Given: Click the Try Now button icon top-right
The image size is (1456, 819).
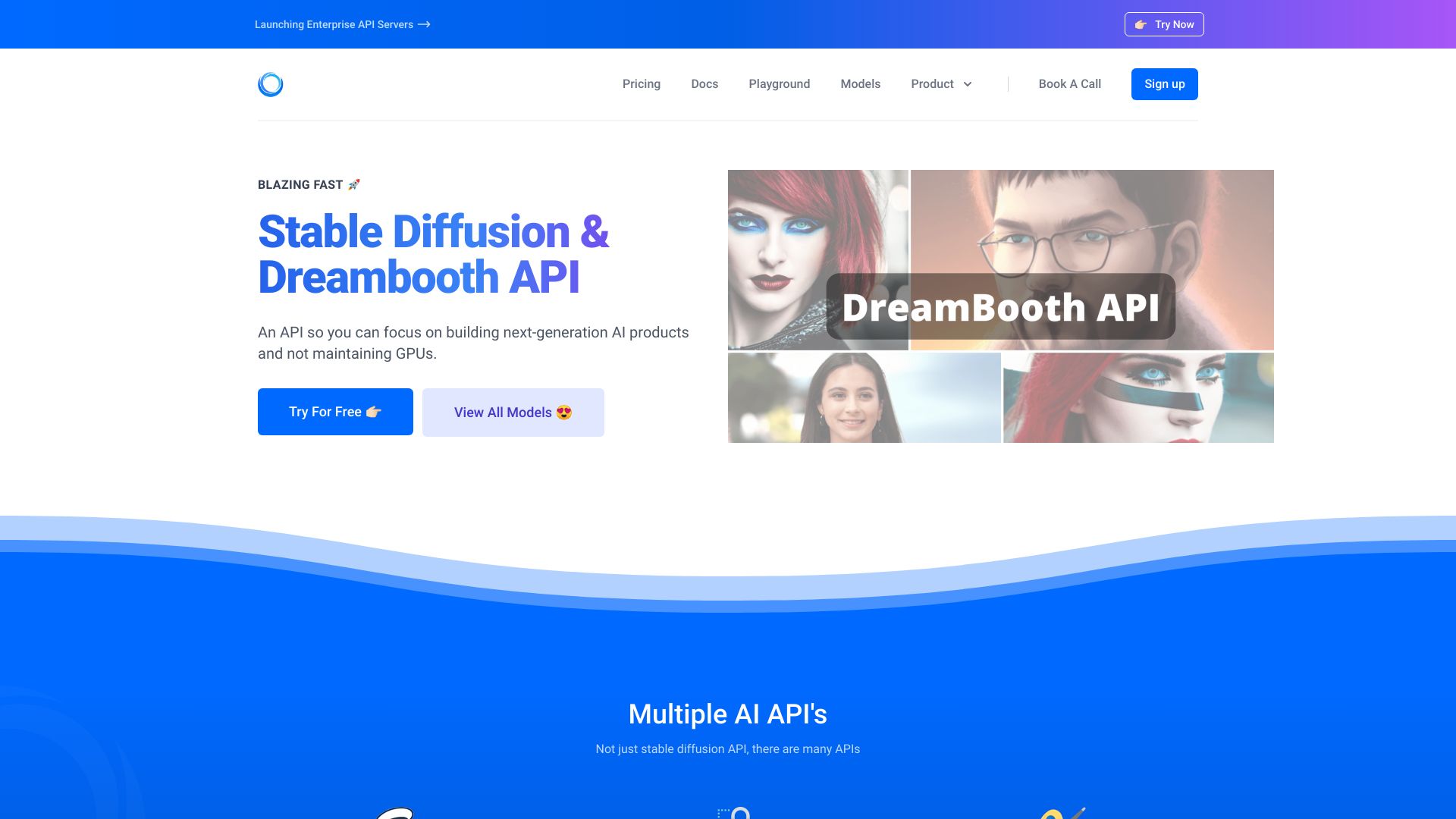Looking at the screenshot, I should [x=1141, y=24].
